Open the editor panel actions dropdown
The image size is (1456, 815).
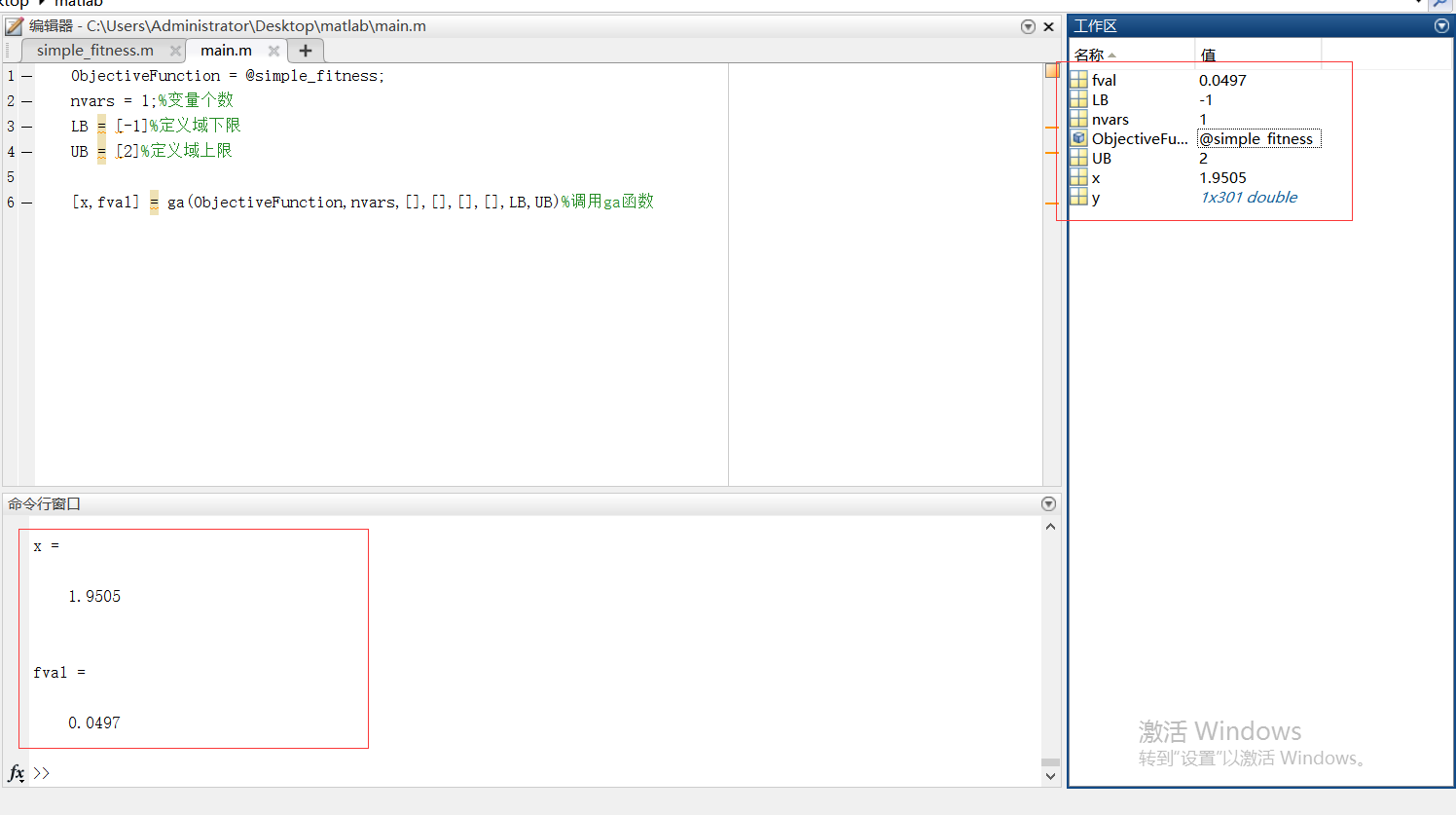click(x=1028, y=26)
